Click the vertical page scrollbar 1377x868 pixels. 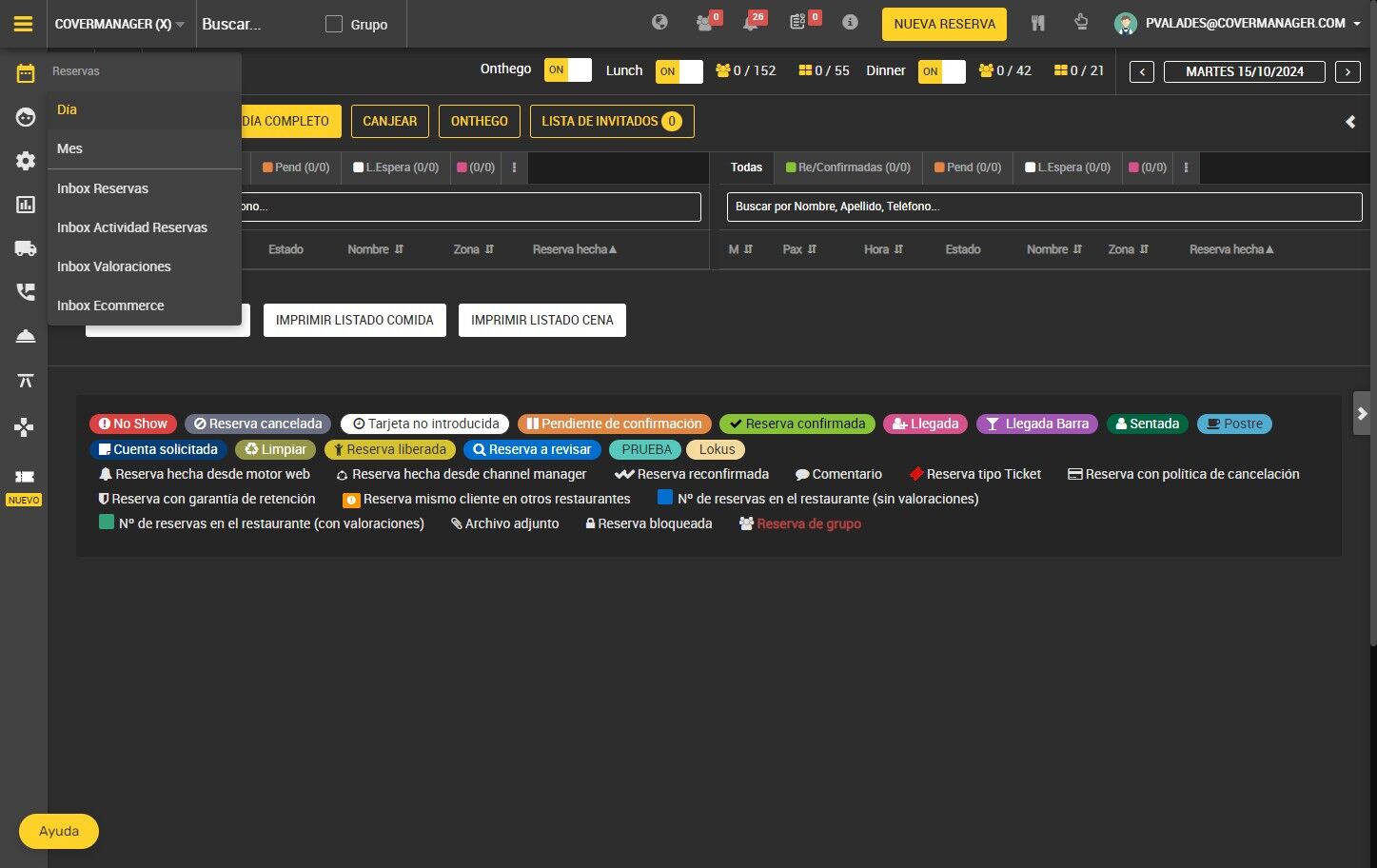1372,324
